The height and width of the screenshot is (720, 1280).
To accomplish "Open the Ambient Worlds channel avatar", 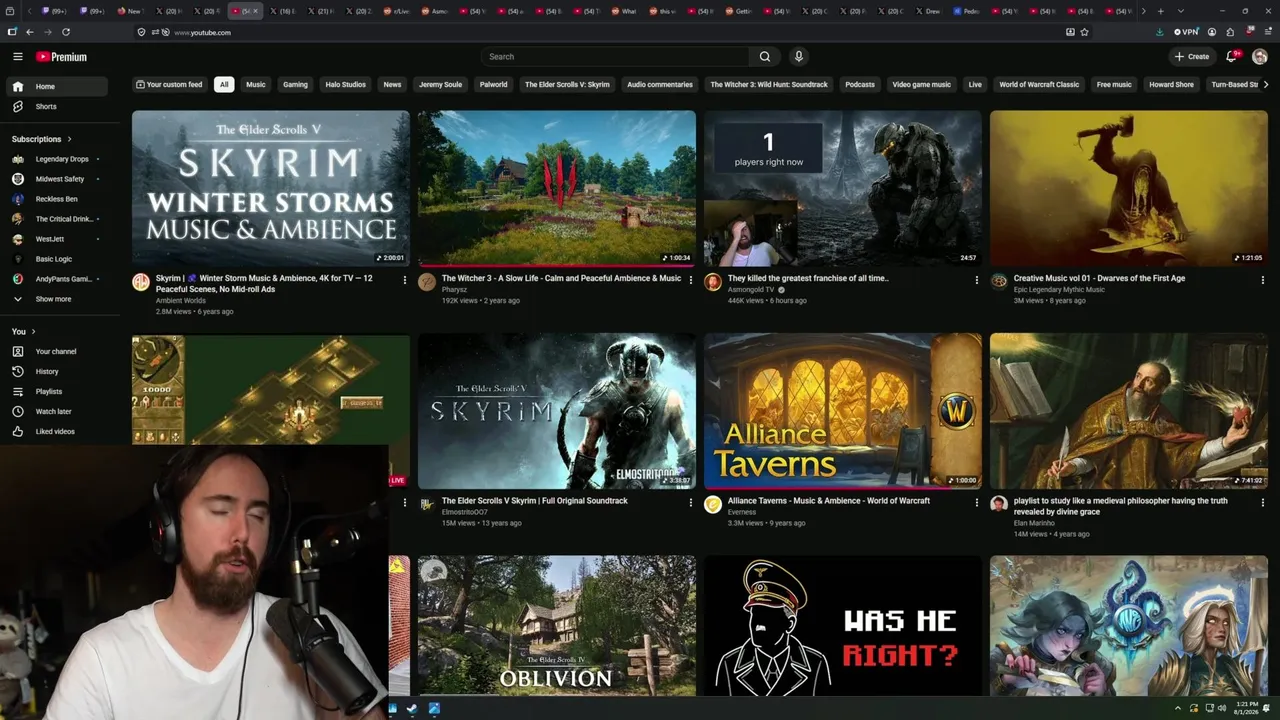I will pyautogui.click(x=141, y=282).
